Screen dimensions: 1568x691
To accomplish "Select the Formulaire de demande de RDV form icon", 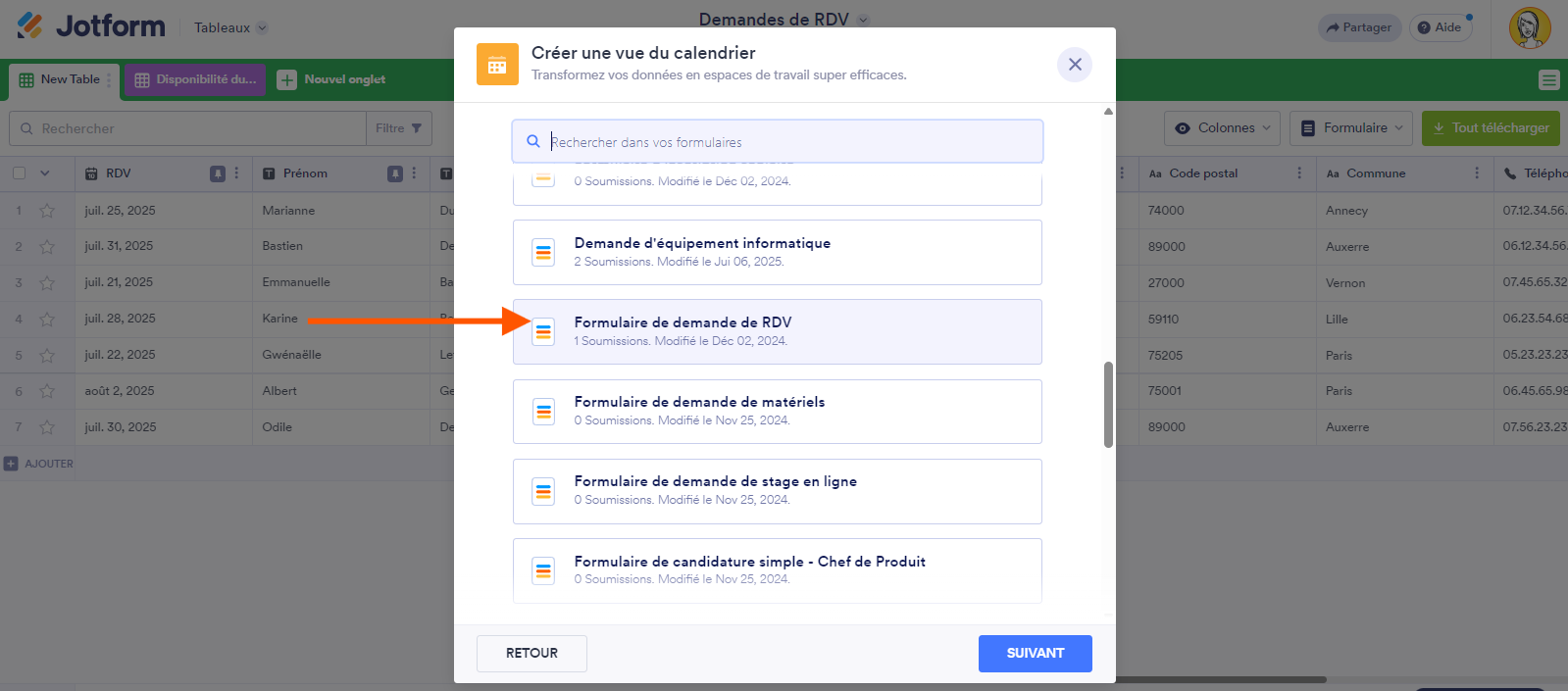I will coord(543,332).
